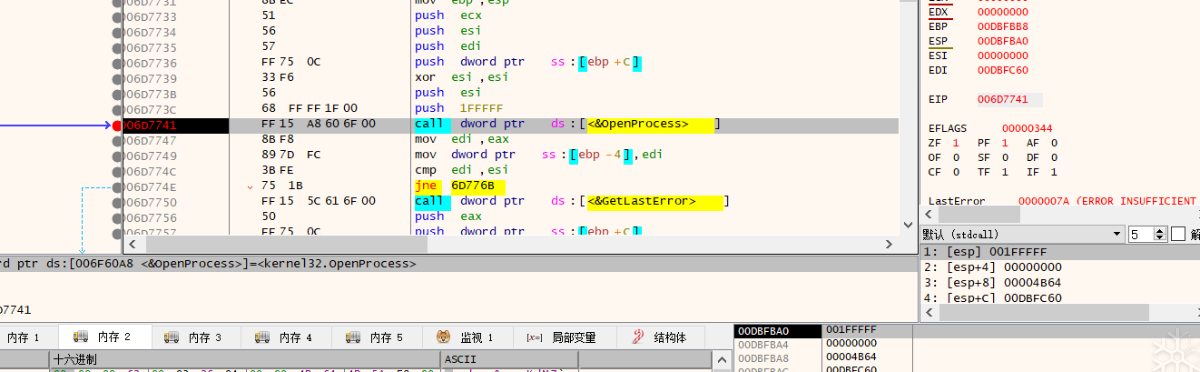Click the IF flag value

pos(1055,172)
